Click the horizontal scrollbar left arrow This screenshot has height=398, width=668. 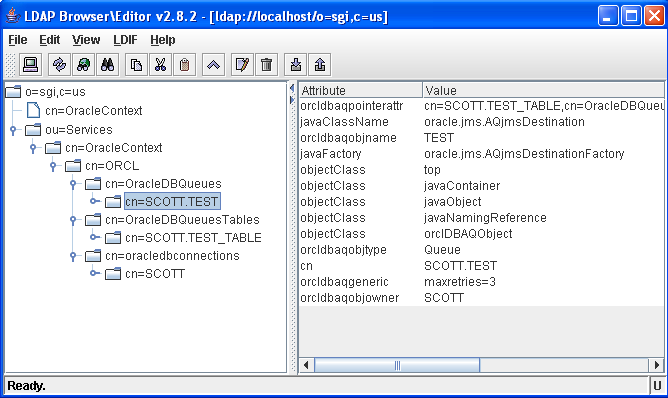(306, 365)
